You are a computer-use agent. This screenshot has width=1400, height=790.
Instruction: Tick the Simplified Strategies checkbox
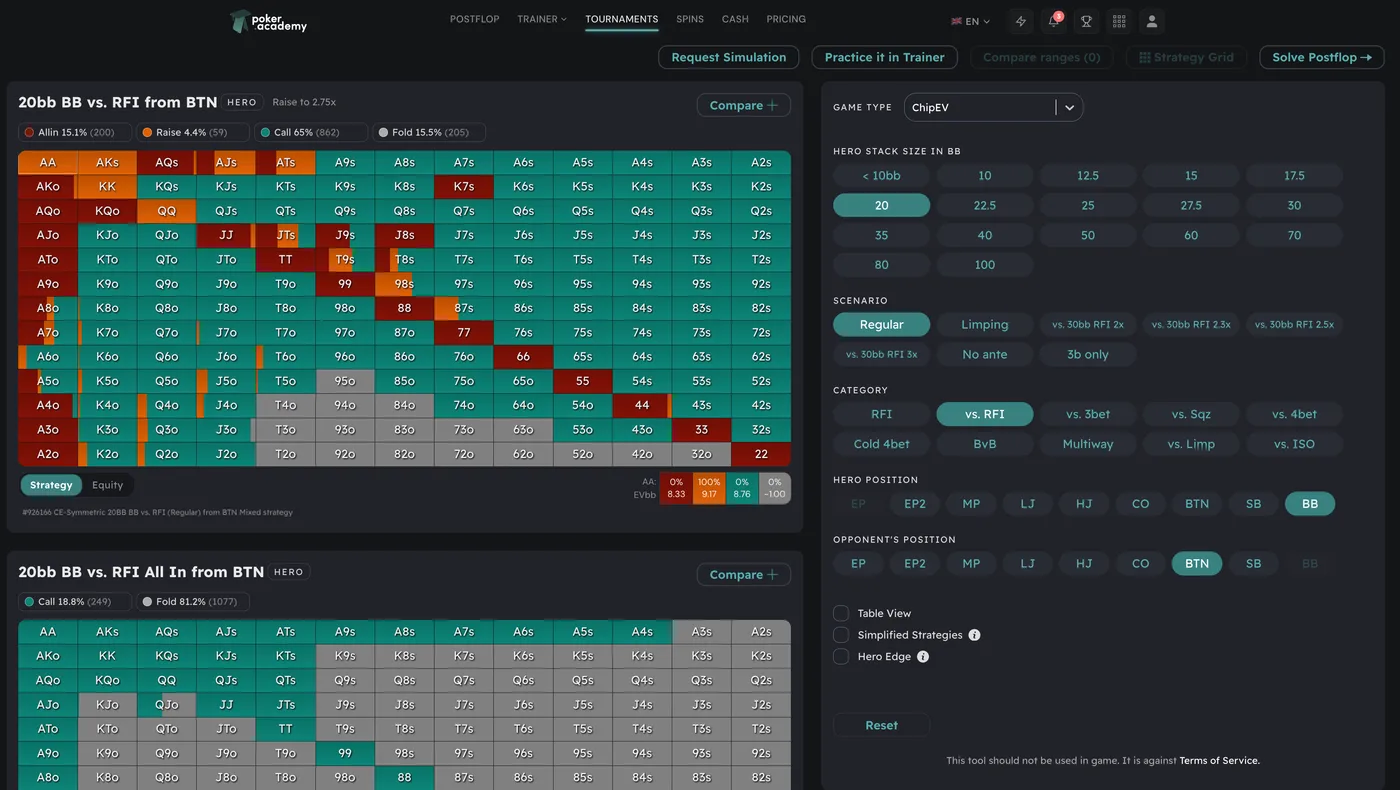pos(841,635)
